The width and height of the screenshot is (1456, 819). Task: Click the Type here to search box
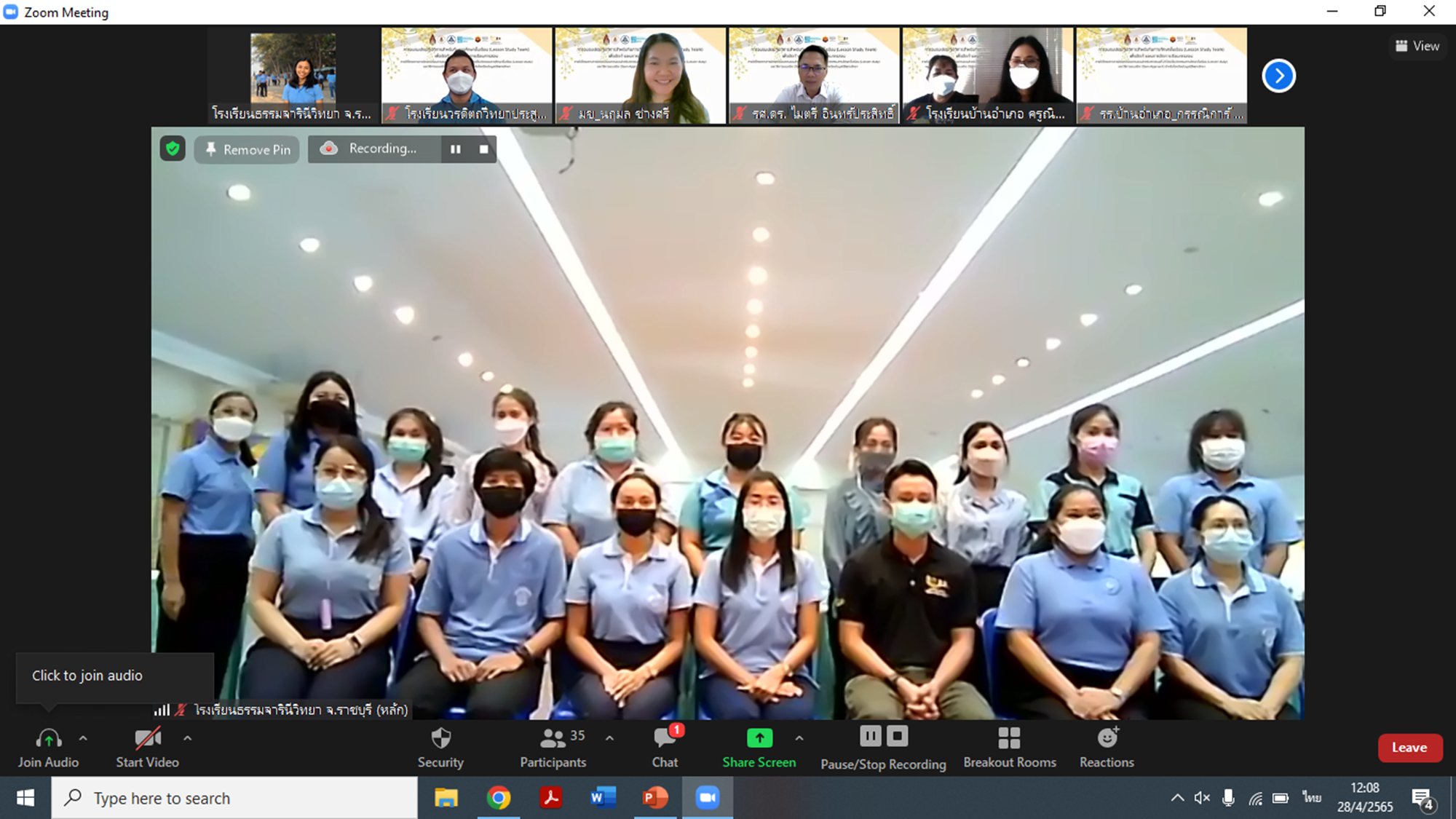click(x=234, y=798)
